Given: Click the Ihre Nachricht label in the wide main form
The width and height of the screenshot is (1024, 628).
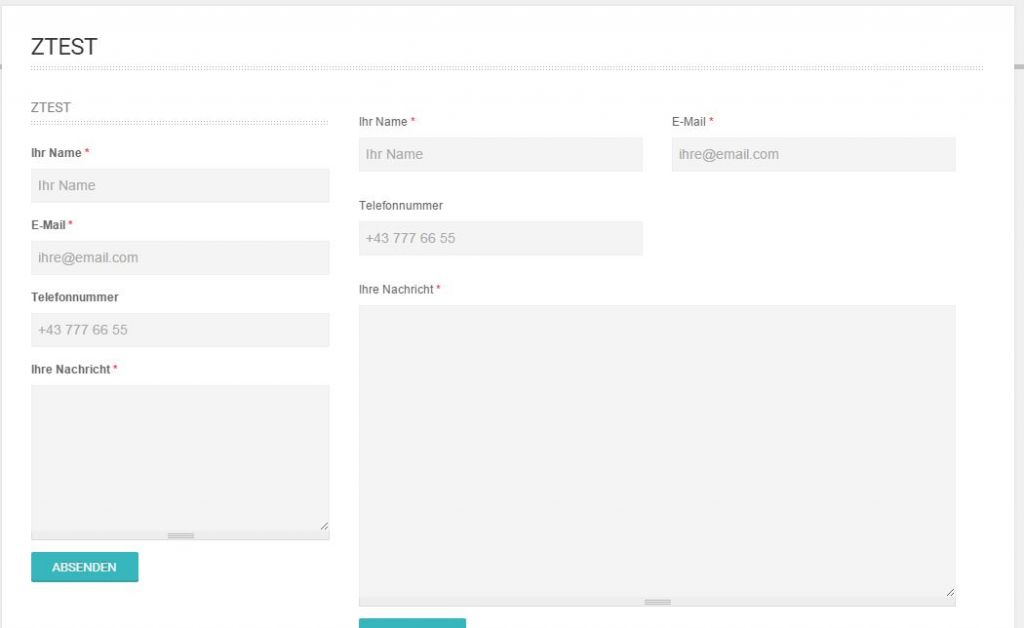Looking at the screenshot, I should pyautogui.click(x=396, y=289).
